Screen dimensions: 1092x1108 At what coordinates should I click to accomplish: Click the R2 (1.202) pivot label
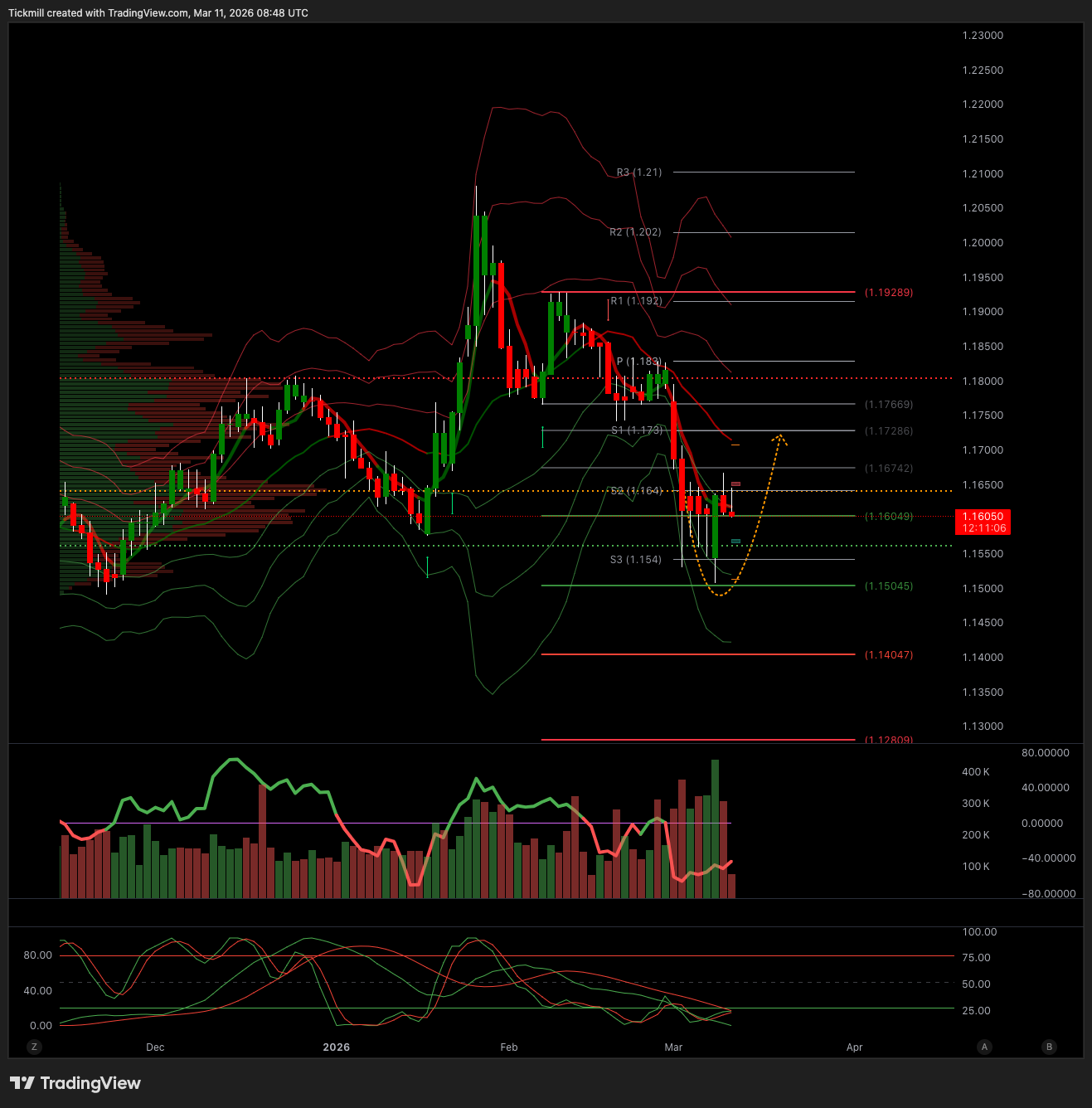coord(635,232)
